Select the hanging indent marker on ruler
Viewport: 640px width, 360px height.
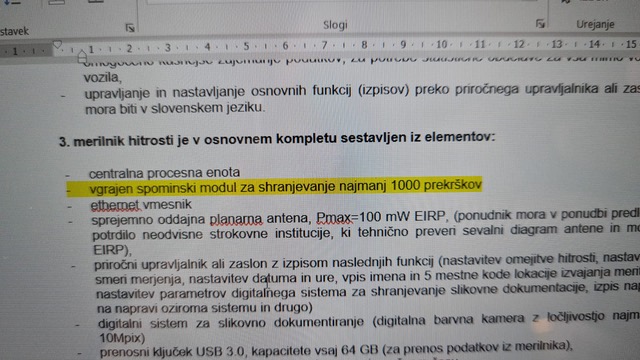tap(82, 56)
